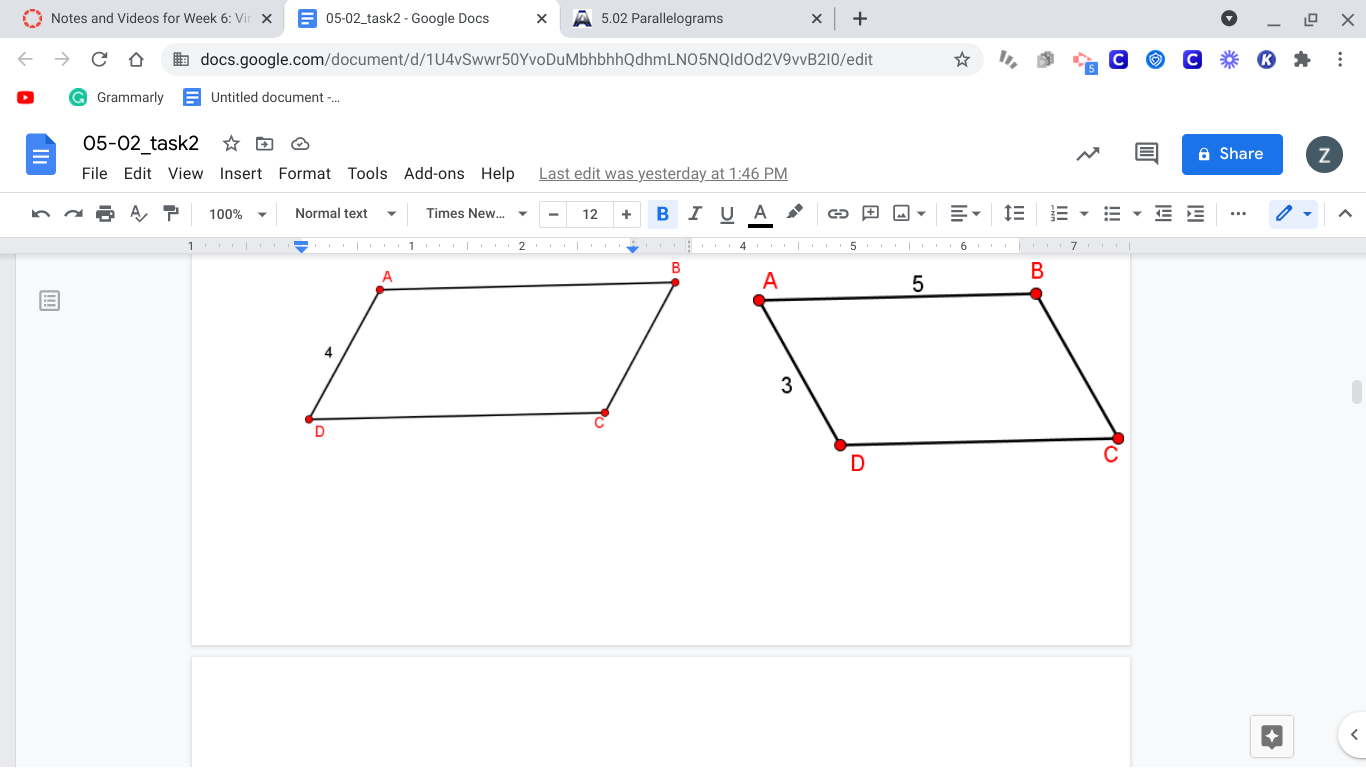Open Google account avatar Z
Image resolution: width=1366 pixels, height=768 pixels.
tap(1324, 154)
